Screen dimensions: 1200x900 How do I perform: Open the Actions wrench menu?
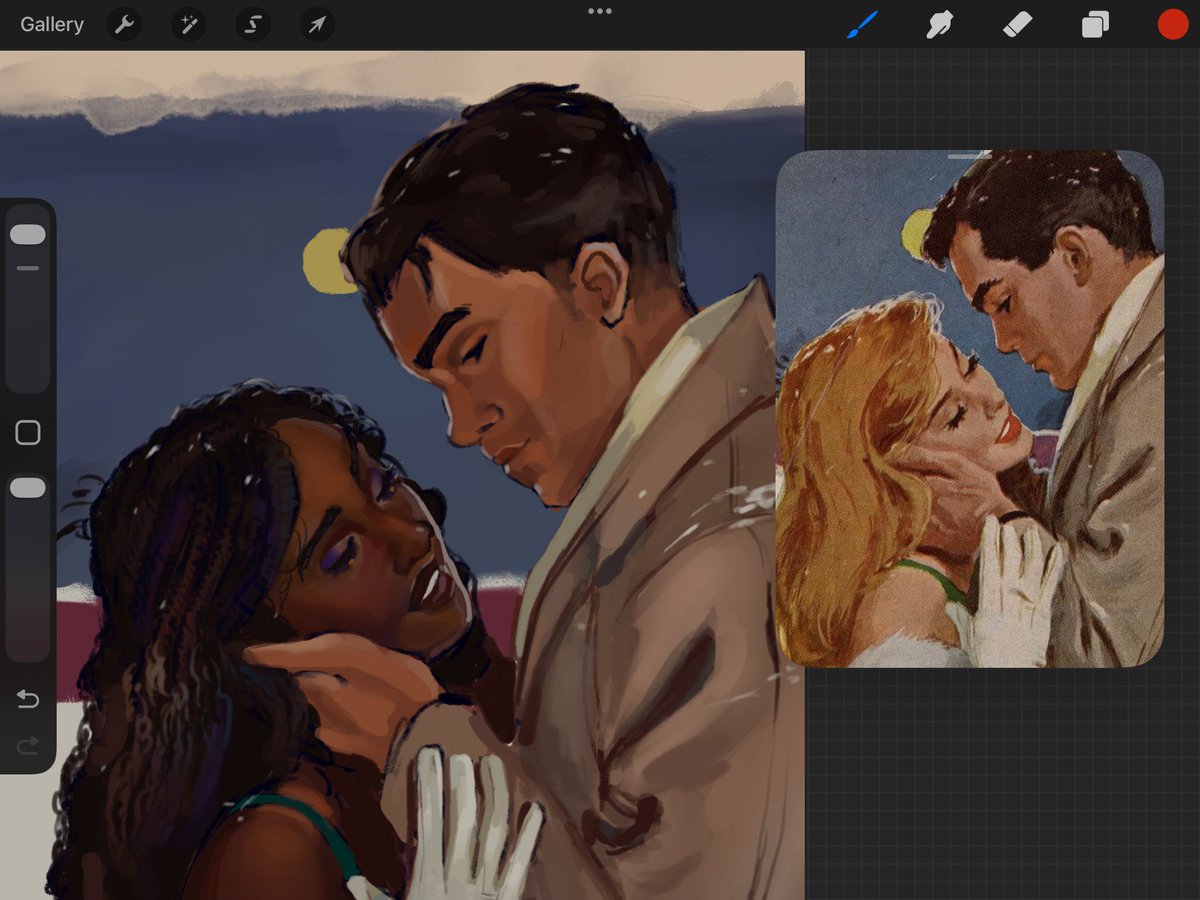[x=124, y=24]
